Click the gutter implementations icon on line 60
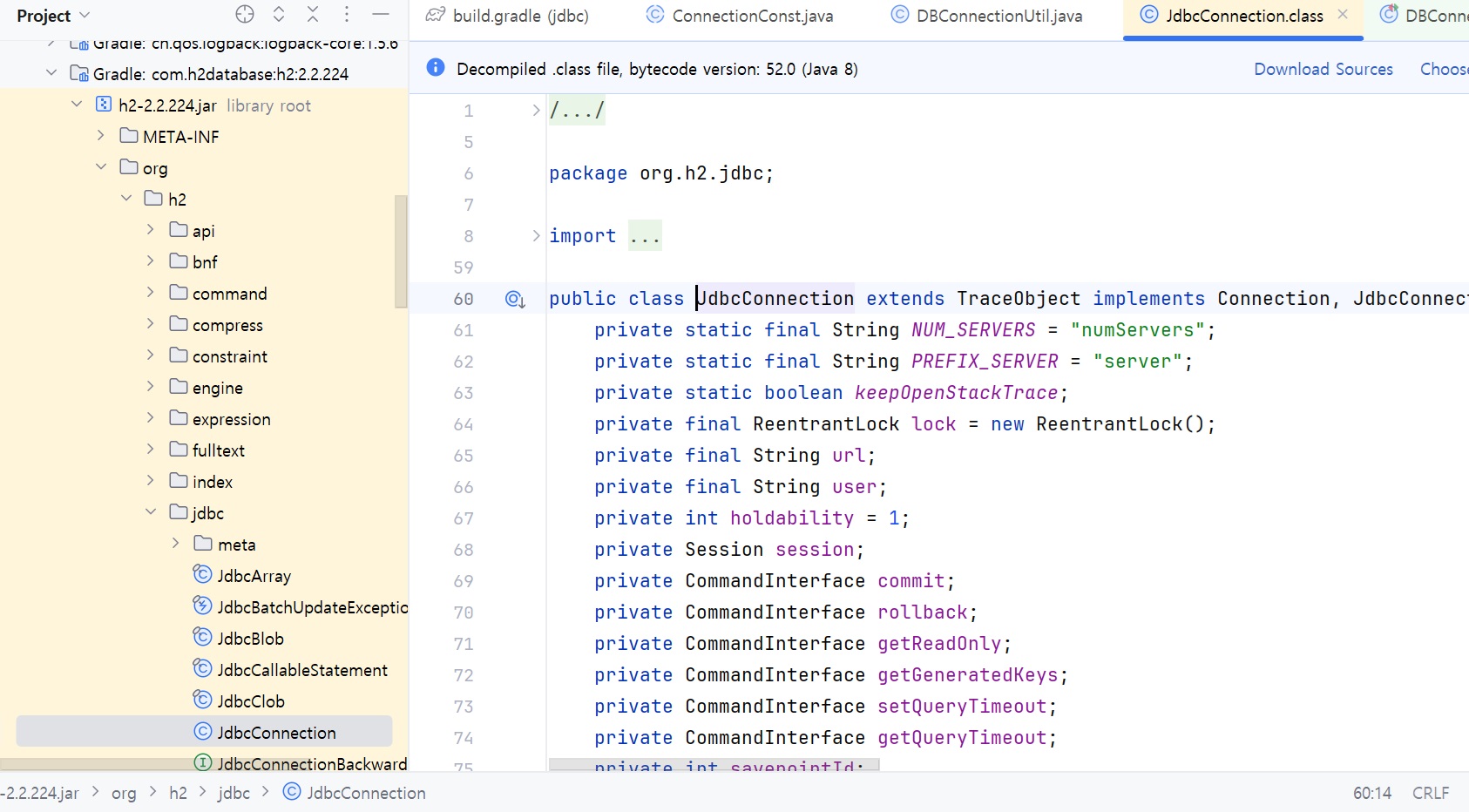Viewport: 1469px width, 812px height. 514,300
